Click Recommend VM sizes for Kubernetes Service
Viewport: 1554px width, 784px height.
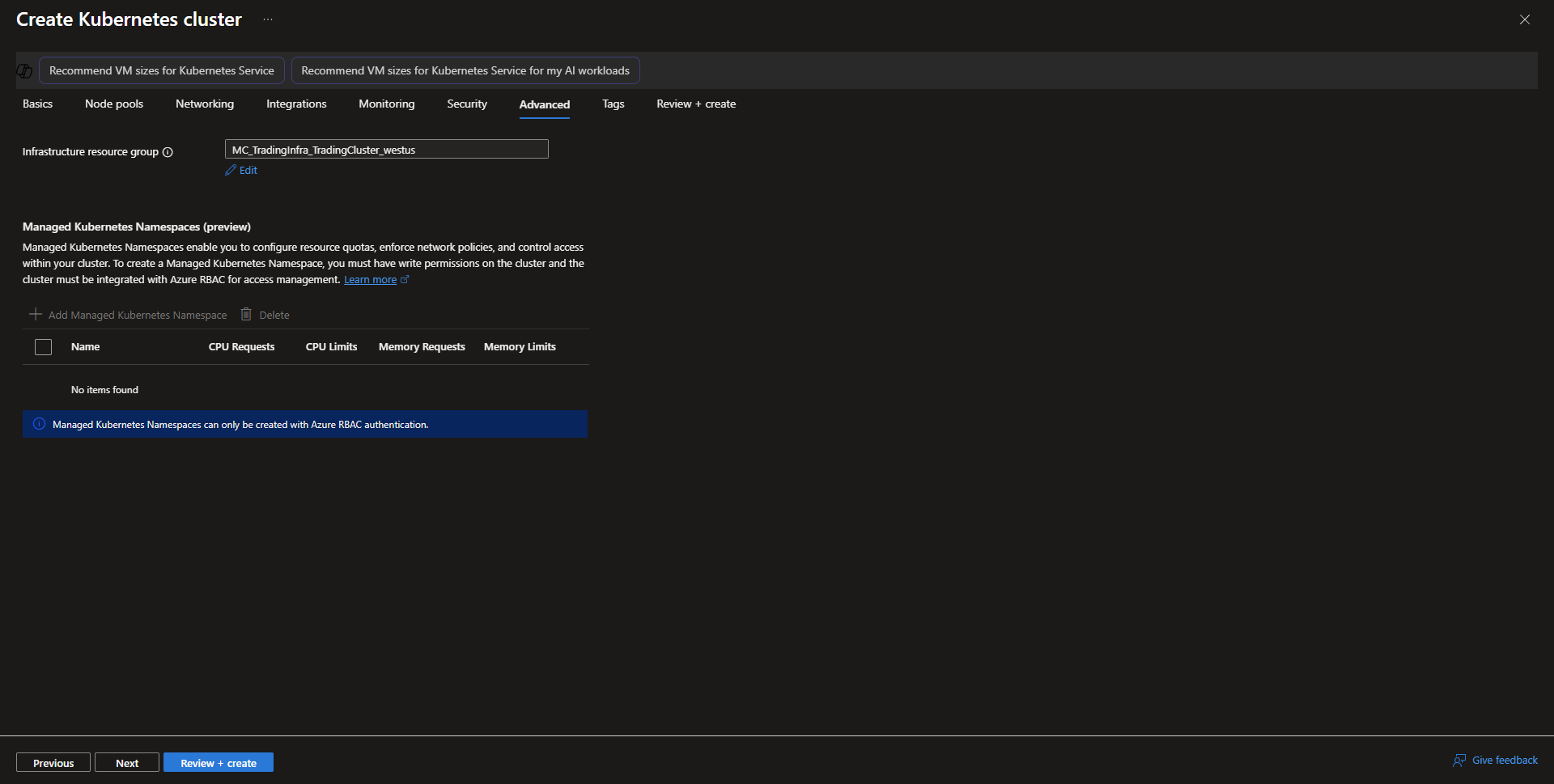162,71
